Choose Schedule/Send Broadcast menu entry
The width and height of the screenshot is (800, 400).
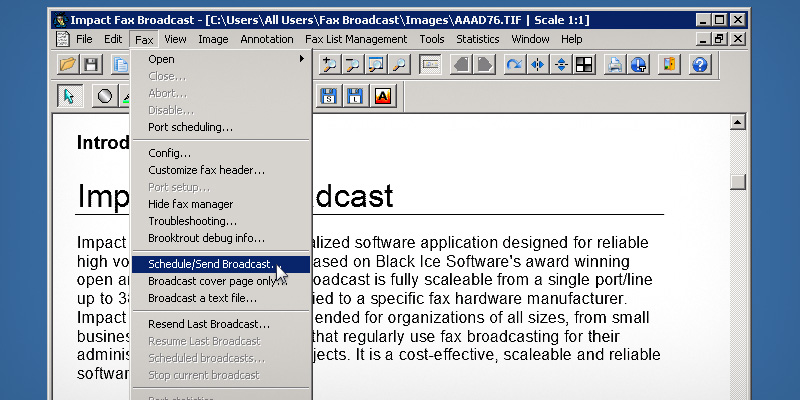pos(210,264)
